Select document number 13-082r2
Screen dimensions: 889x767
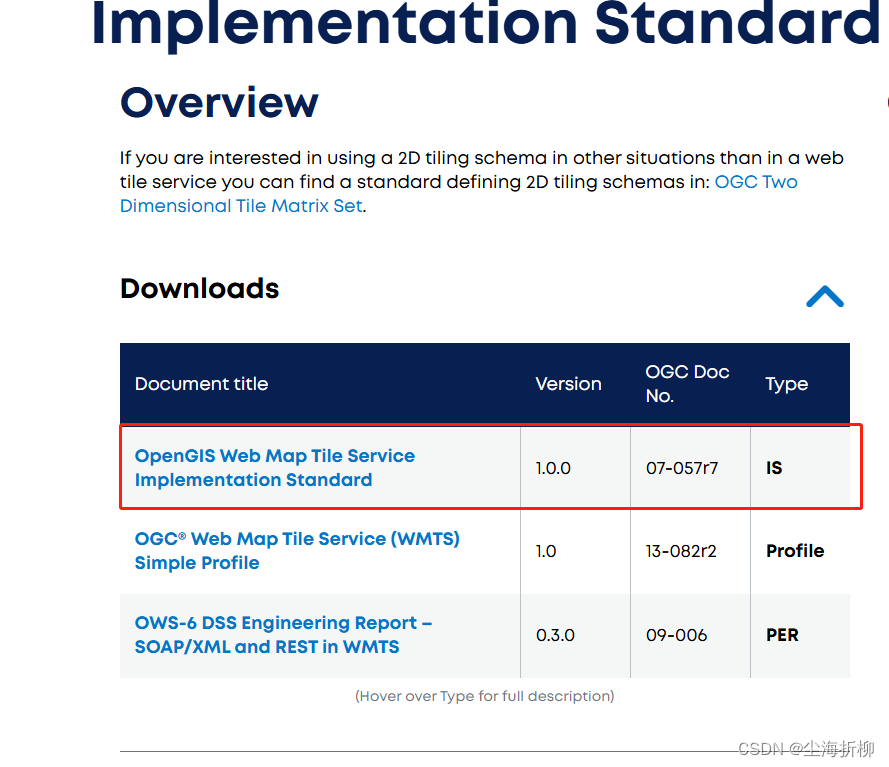681,551
